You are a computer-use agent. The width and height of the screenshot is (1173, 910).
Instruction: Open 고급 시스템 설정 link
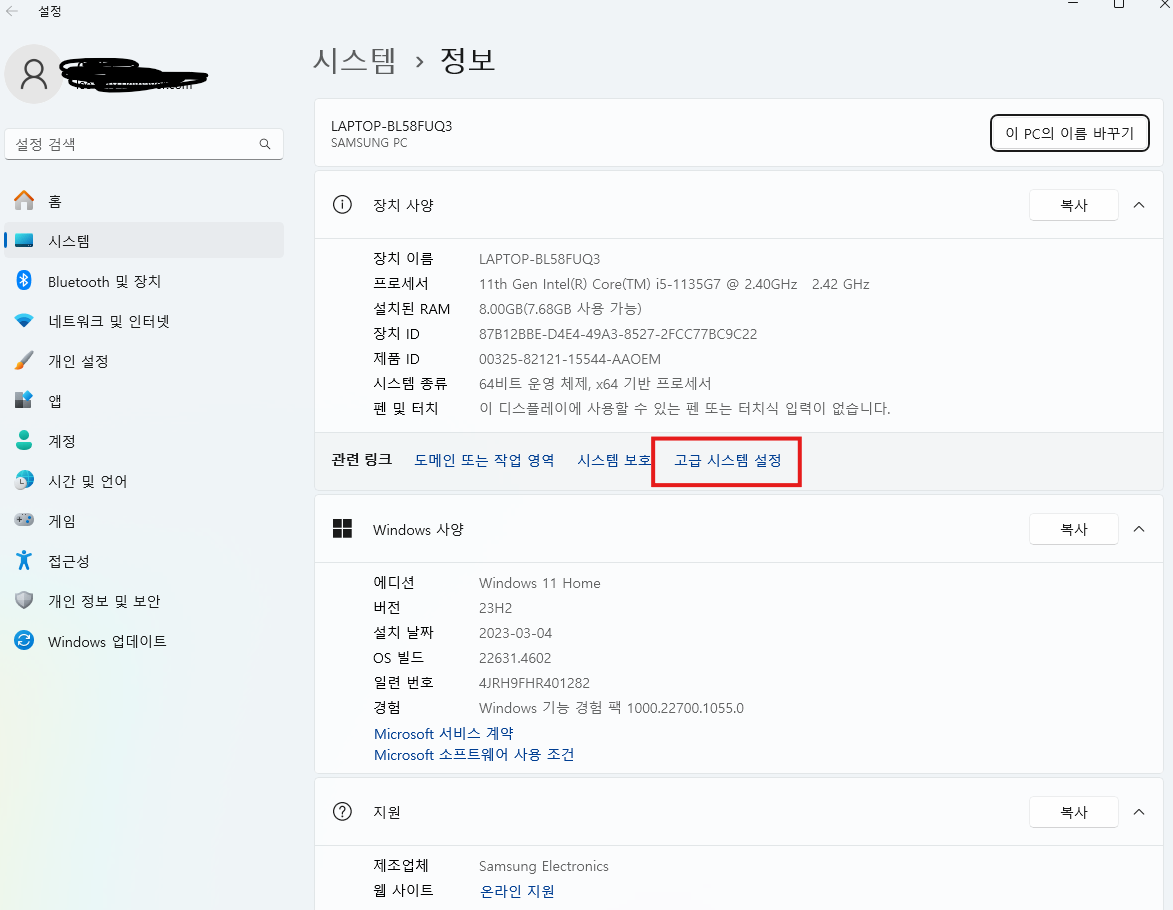click(x=727, y=460)
